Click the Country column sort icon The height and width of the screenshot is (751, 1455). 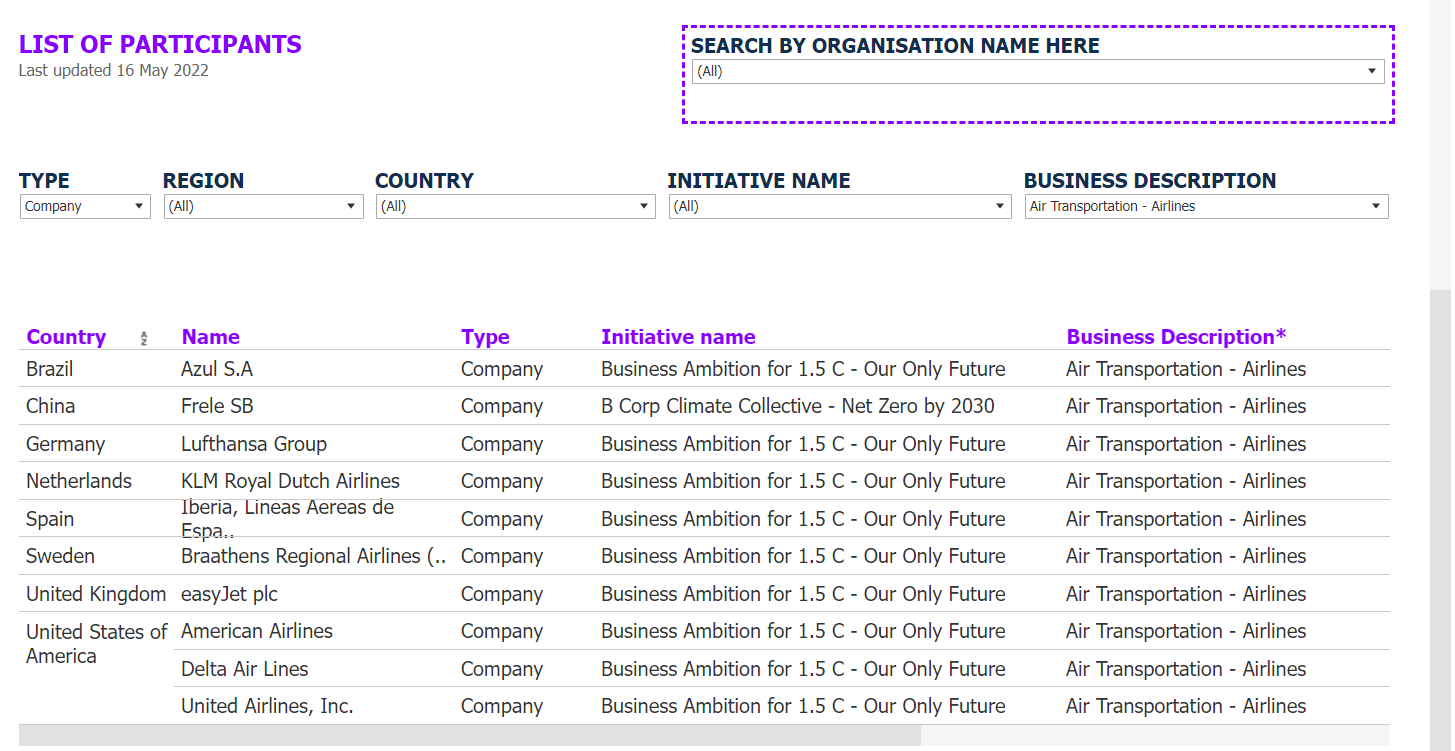(x=144, y=338)
